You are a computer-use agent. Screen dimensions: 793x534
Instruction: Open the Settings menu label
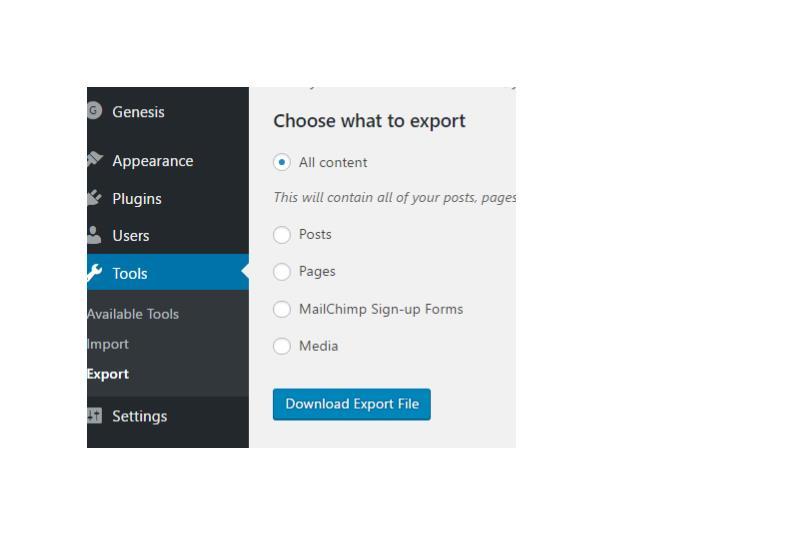pos(139,416)
